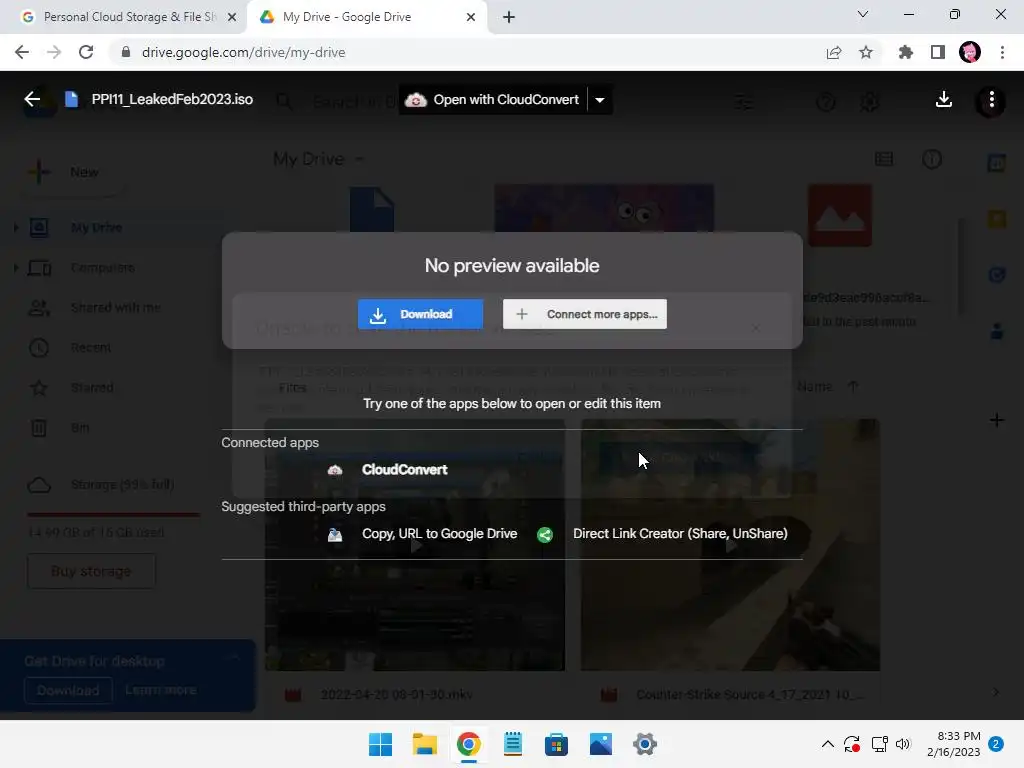Viewport: 1024px width, 768px height.
Task: Click Download in Get Drive for desktop banner
Action: (68, 690)
